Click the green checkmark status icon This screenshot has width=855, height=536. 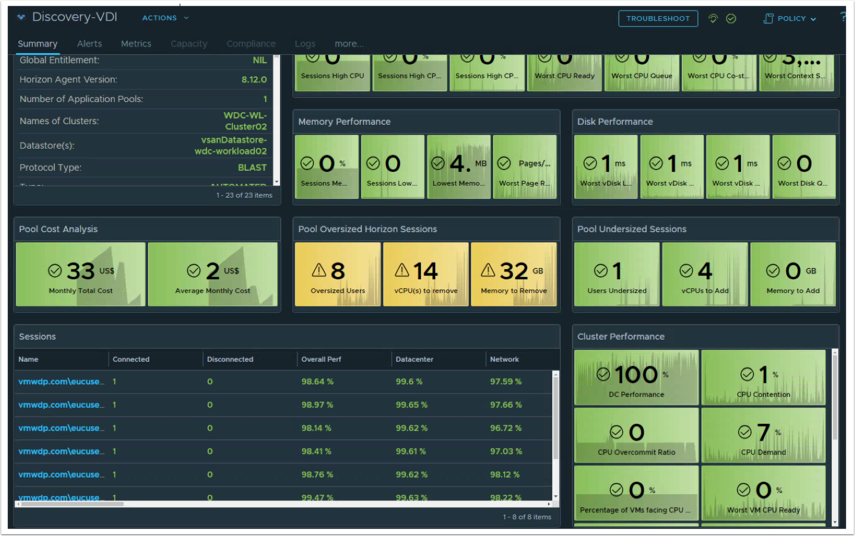(x=731, y=18)
